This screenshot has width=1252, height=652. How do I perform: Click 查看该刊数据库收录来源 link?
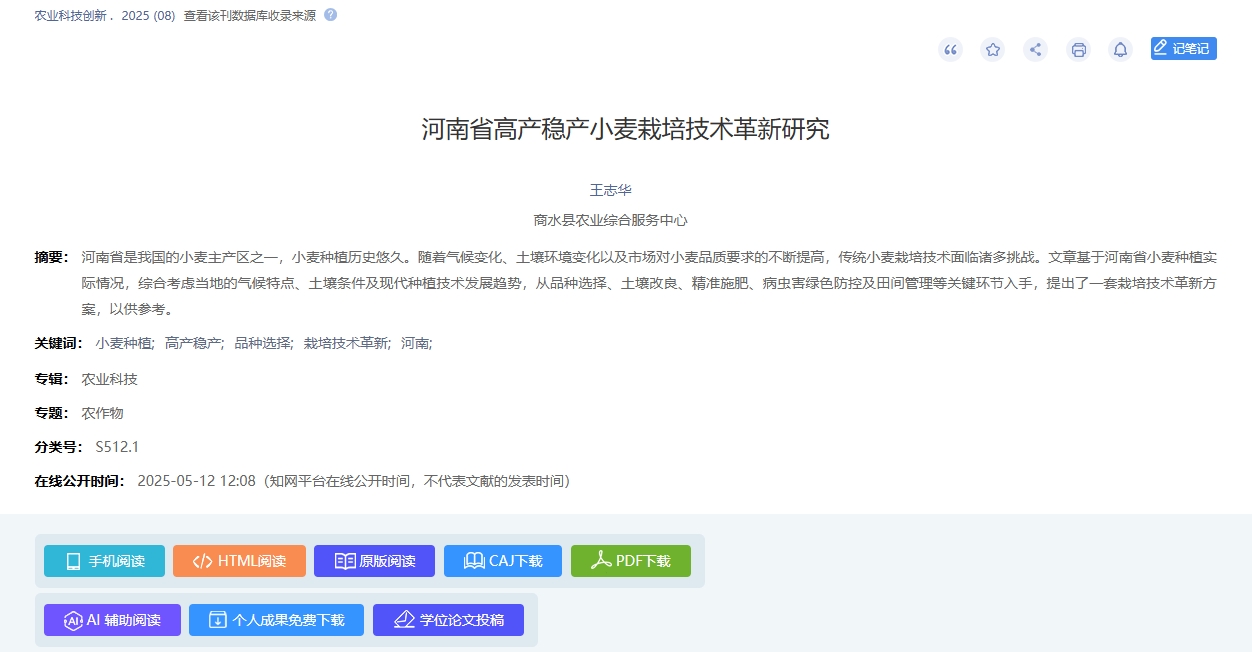point(250,16)
